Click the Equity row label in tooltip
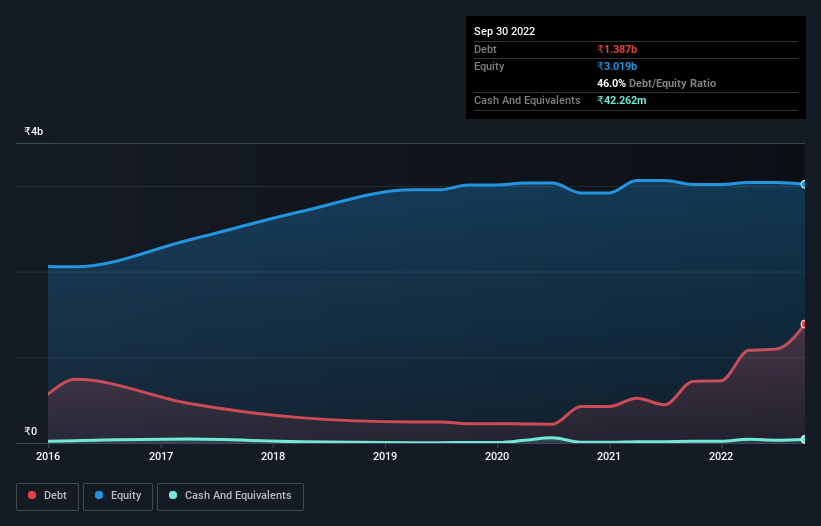The width and height of the screenshot is (821, 526). click(489, 66)
